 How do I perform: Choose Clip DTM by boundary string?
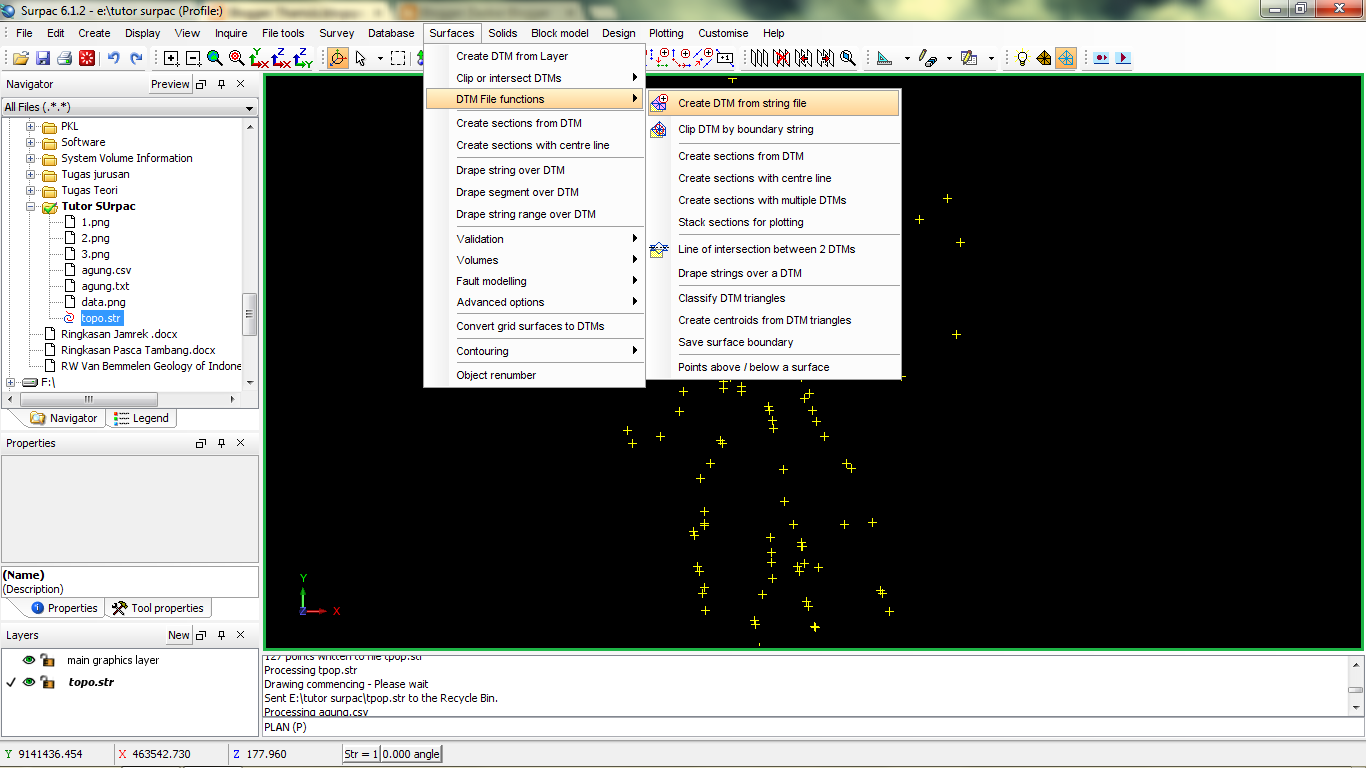pyautogui.click(x=774, y=129)
